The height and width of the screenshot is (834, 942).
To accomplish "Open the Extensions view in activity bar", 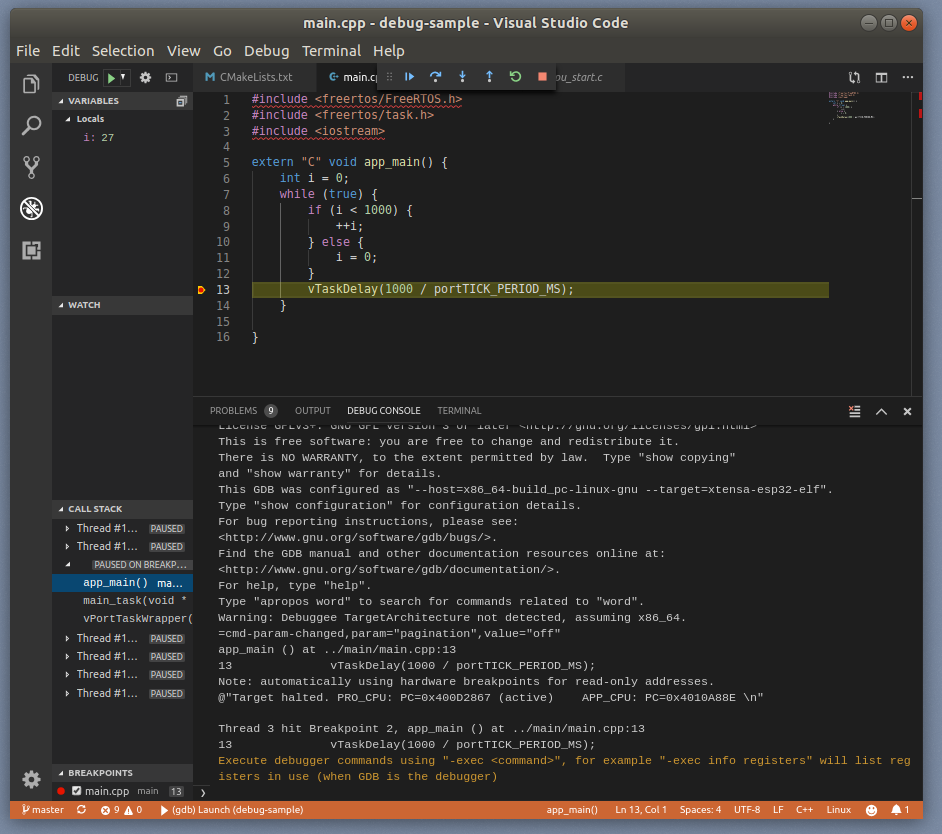I will tap(31, 250).
